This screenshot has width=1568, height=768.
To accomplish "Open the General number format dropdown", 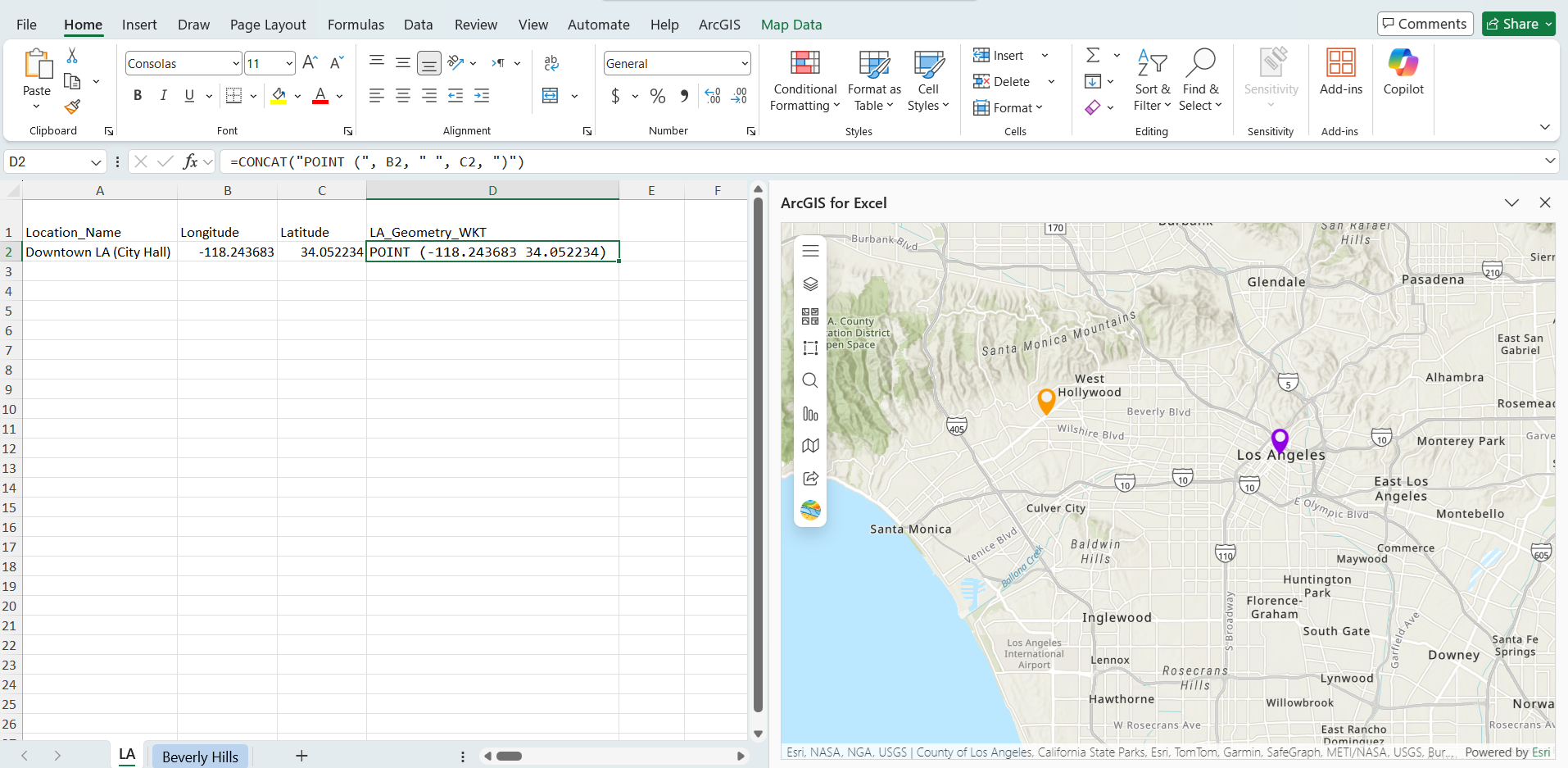I will click(x=744, y=63).
